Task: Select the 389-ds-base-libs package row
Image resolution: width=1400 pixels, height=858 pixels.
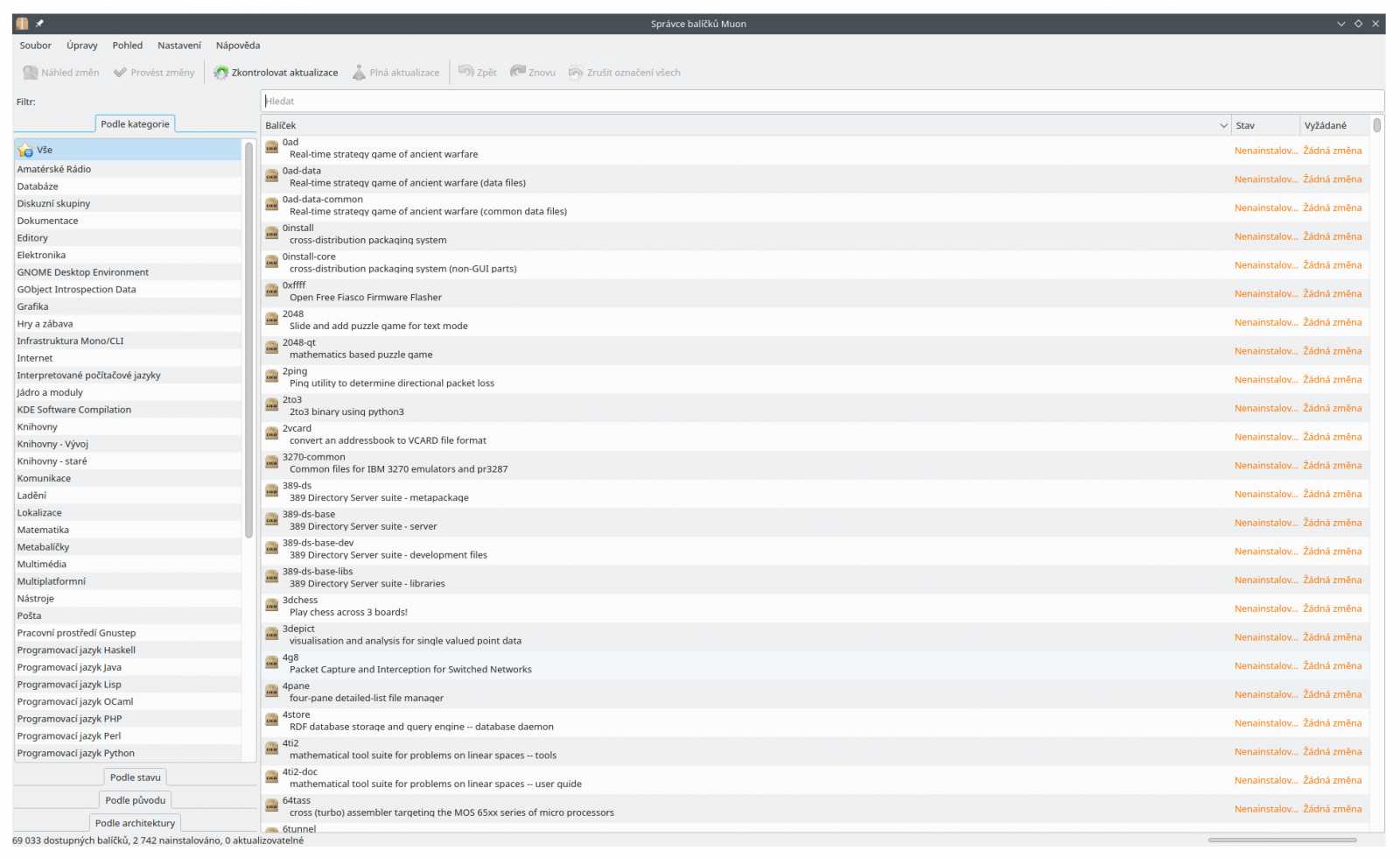Action: pyautogui.click(x=815, y=578)
